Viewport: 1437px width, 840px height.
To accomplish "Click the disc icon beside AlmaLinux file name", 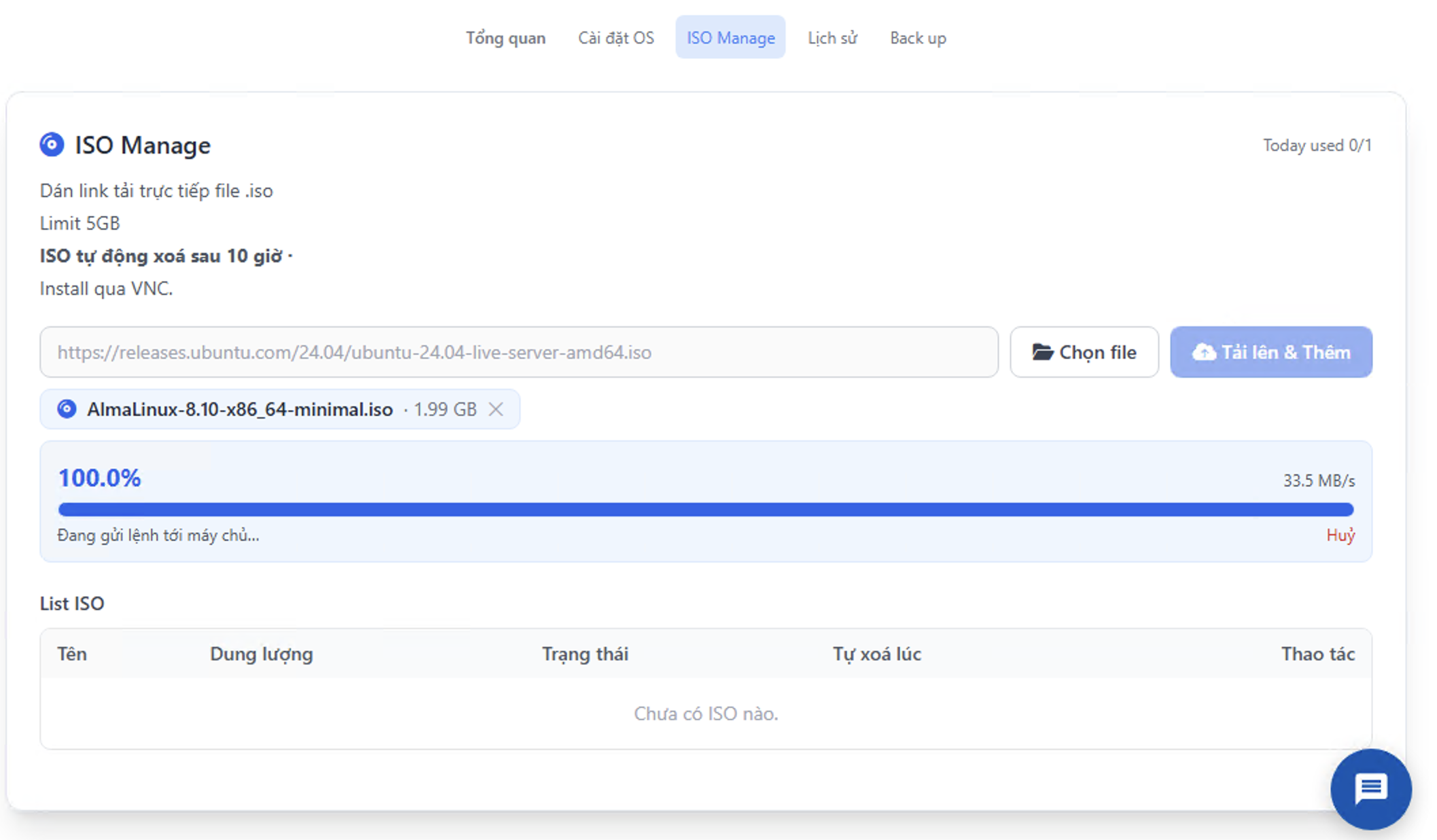I will point(67,409).
